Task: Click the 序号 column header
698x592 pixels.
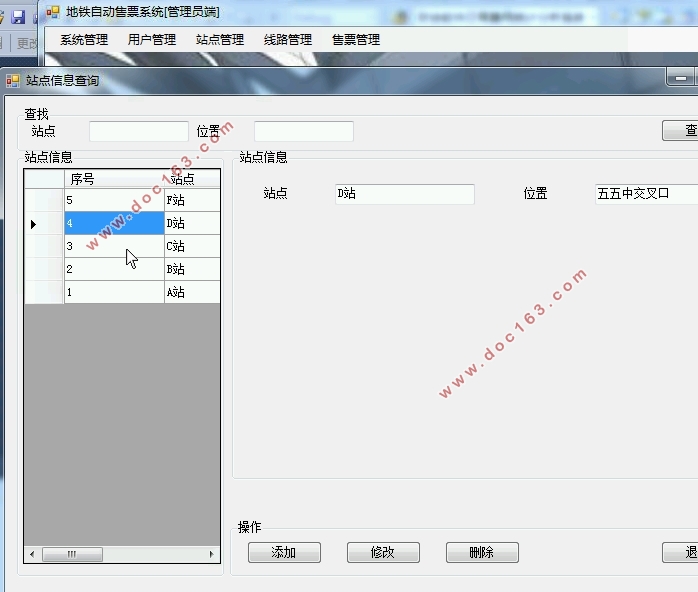Action: coord(114,179)
